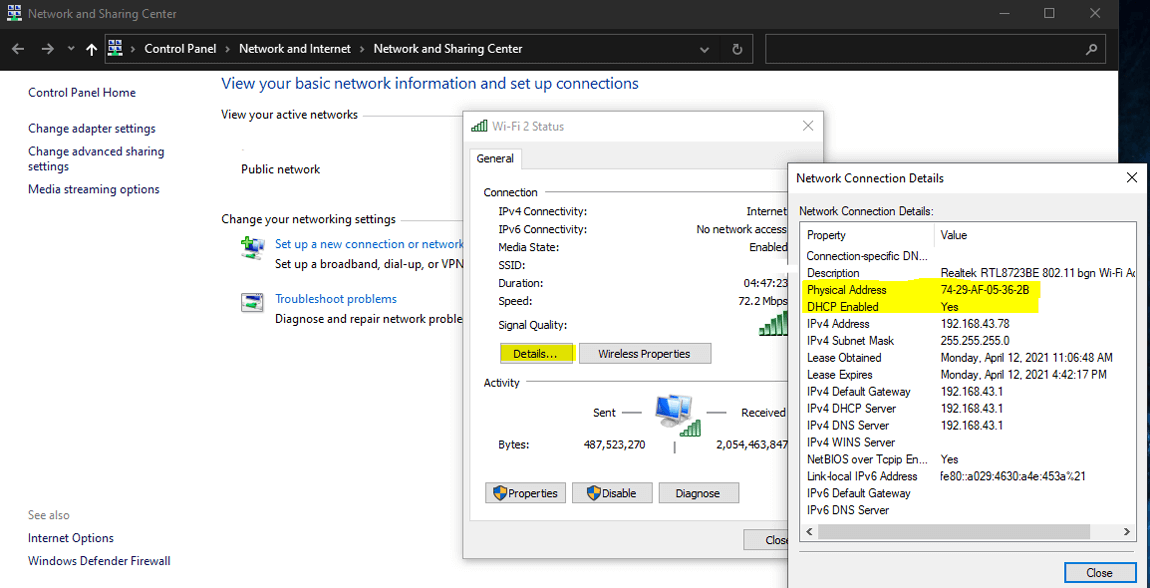Click the troubleshoot problems icon

point(252,302)
